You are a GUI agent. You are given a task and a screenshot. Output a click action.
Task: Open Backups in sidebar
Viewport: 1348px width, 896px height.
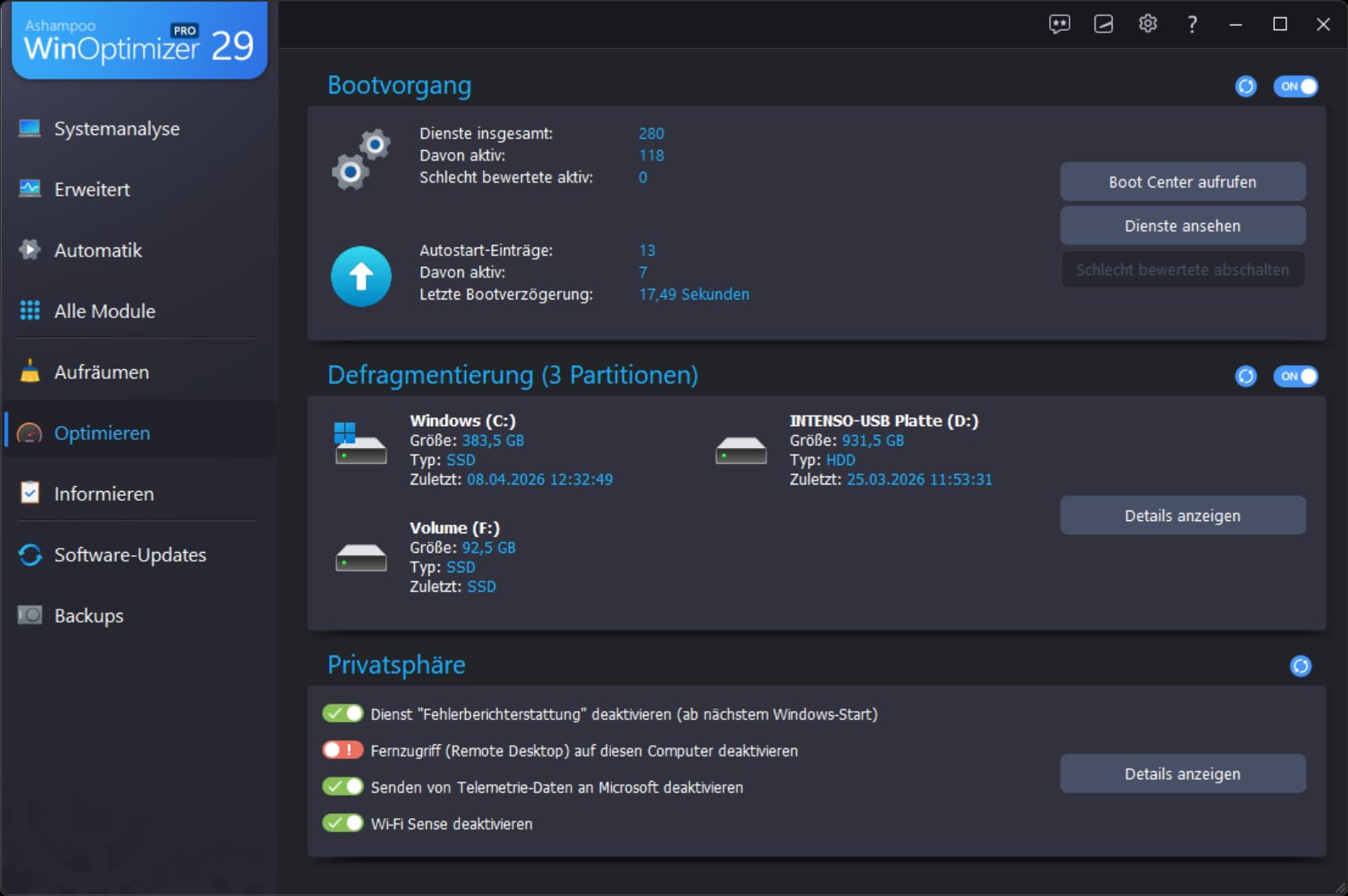(x=138, y=615)
